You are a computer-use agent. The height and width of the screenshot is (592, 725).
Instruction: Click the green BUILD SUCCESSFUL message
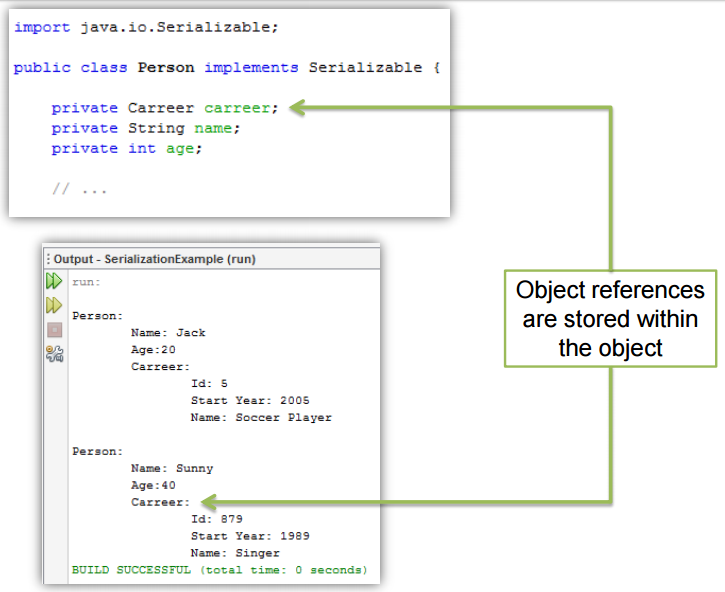tap(219, 569)
